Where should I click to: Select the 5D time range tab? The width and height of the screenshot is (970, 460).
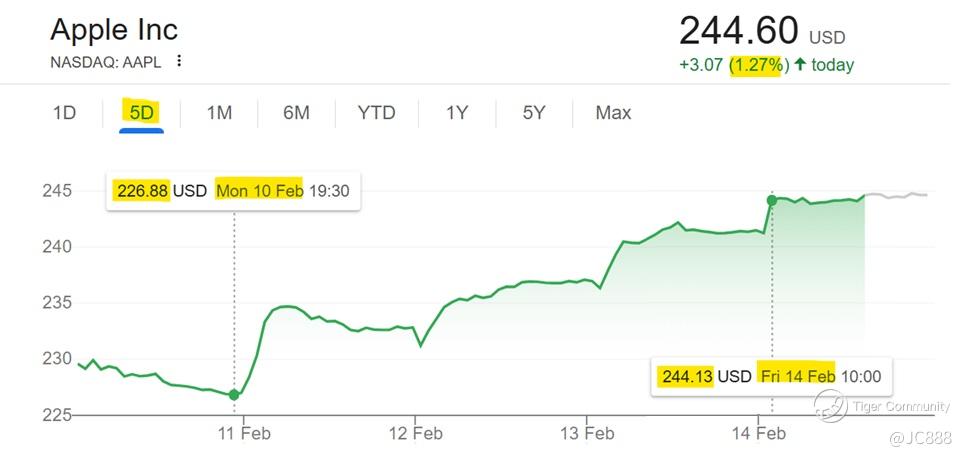(141, 113)
